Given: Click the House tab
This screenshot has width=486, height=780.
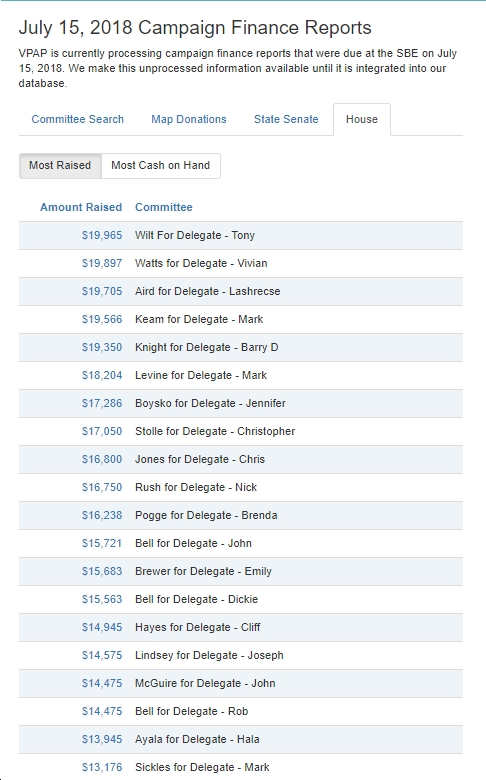Looking at the screenshot, I should (362, 119).
